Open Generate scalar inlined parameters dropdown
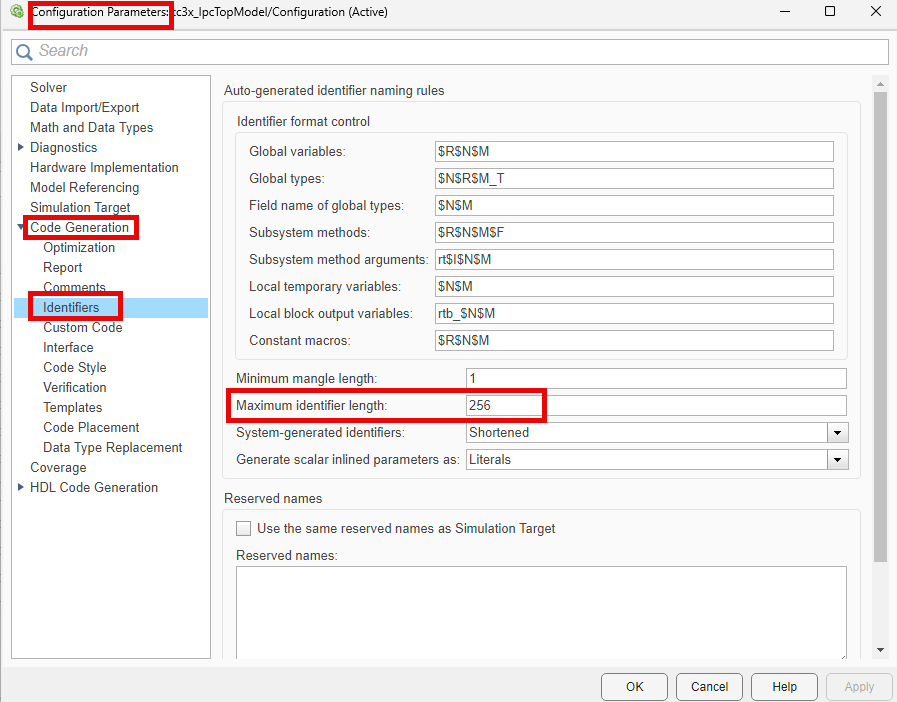The height and width of the screenshot is (702, 897). pyautogui.click(x=837, y=460)
